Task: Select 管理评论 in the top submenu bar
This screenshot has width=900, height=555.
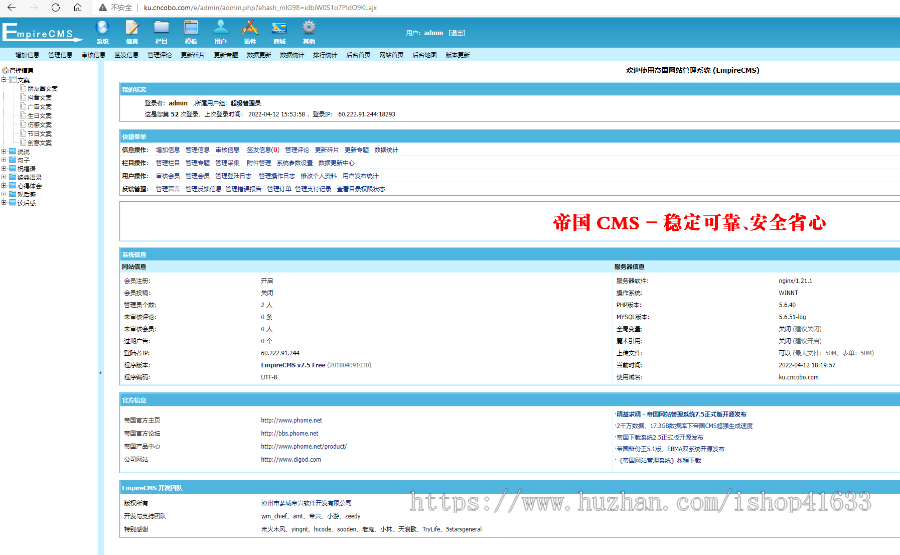Action: coord(160,55)
